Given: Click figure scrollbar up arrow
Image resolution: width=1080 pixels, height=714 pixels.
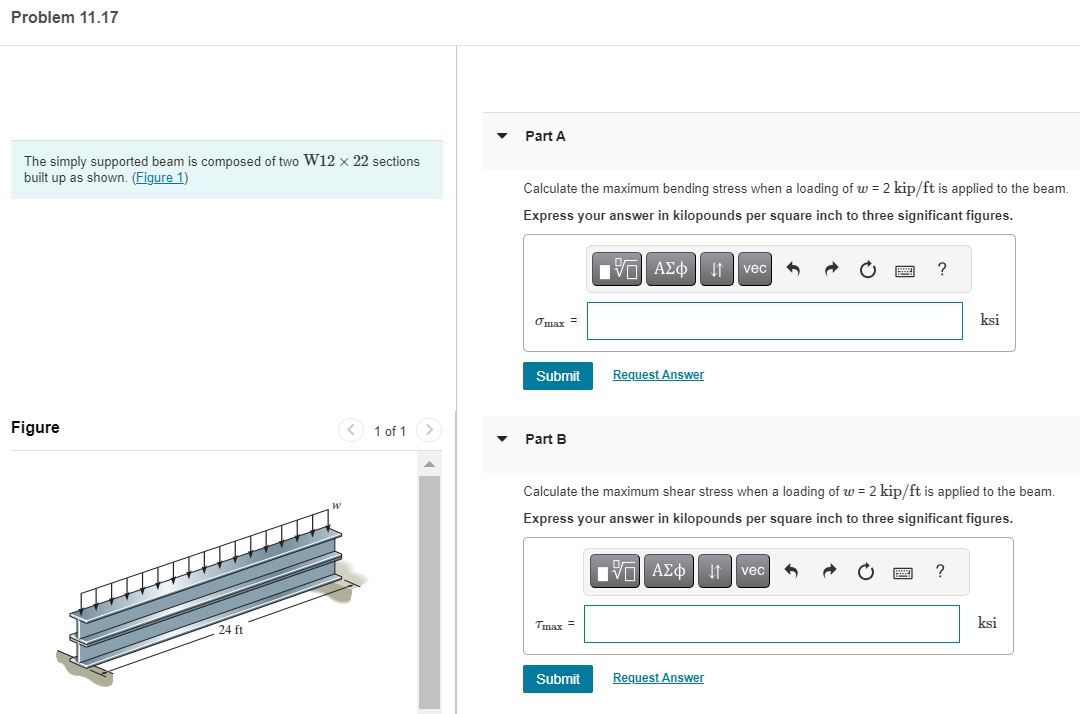Looking at the screenshot, I should (x=429, y=464).
